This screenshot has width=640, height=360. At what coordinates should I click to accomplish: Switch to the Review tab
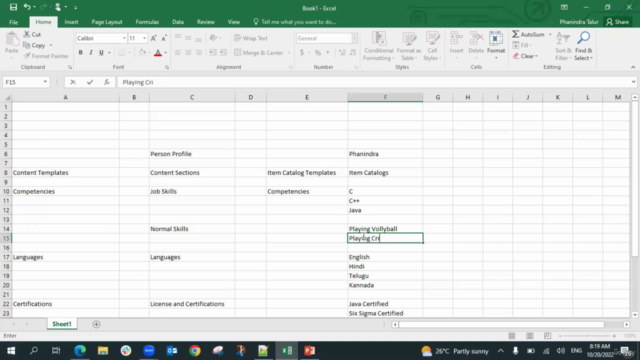(x=205, y=22)
